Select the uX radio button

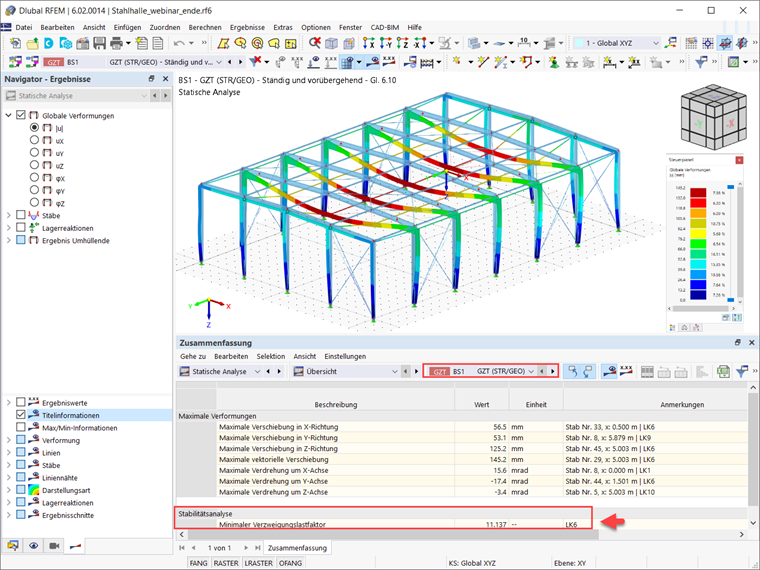pos(34,140)
